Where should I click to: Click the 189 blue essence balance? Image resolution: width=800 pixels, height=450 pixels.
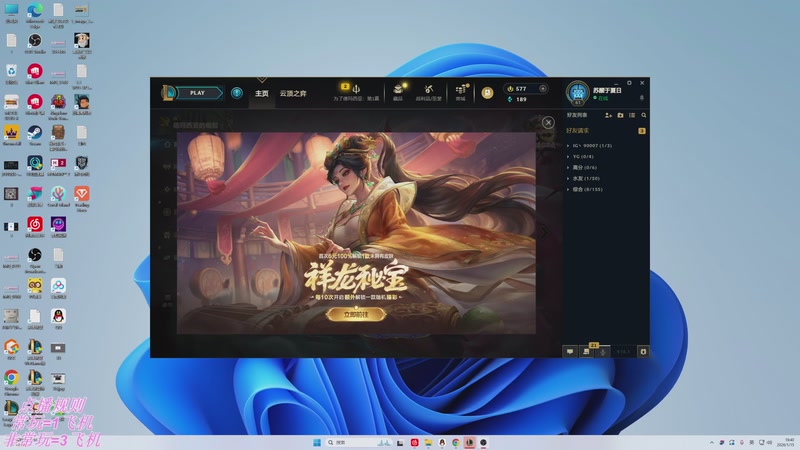tap(521, 99)
